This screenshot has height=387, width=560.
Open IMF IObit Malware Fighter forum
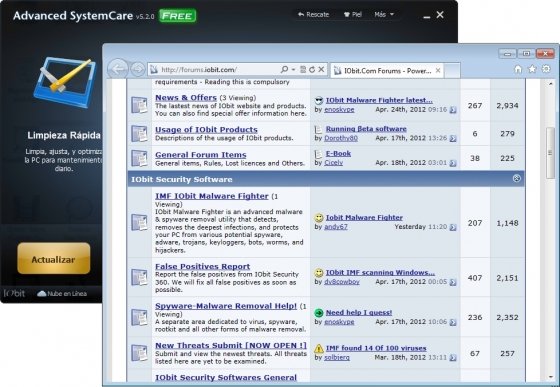[x=212, y=196]
